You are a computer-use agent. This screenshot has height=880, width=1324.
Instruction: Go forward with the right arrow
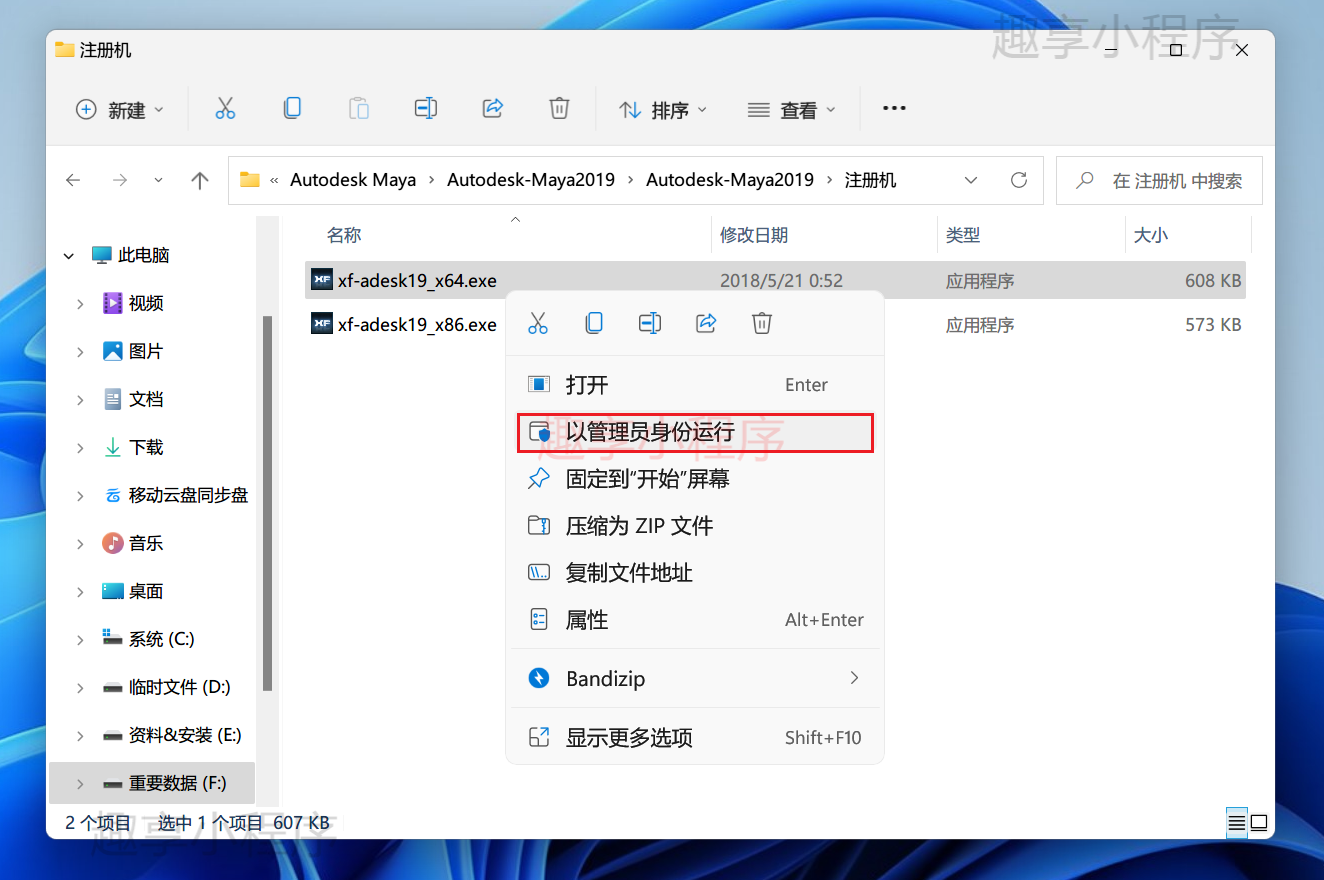click(x=120, y=180)
